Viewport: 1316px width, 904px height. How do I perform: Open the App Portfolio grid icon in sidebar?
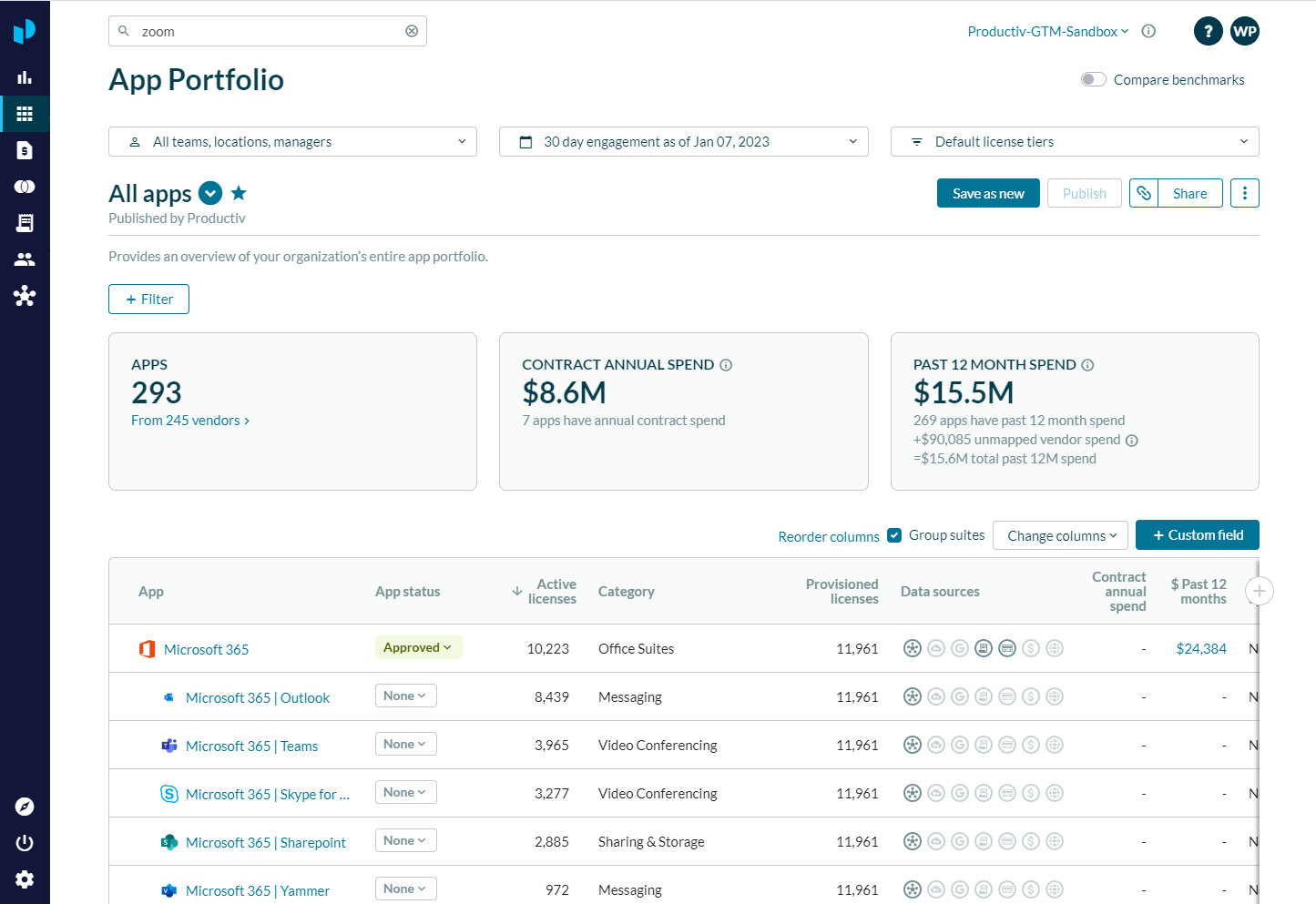25,114
